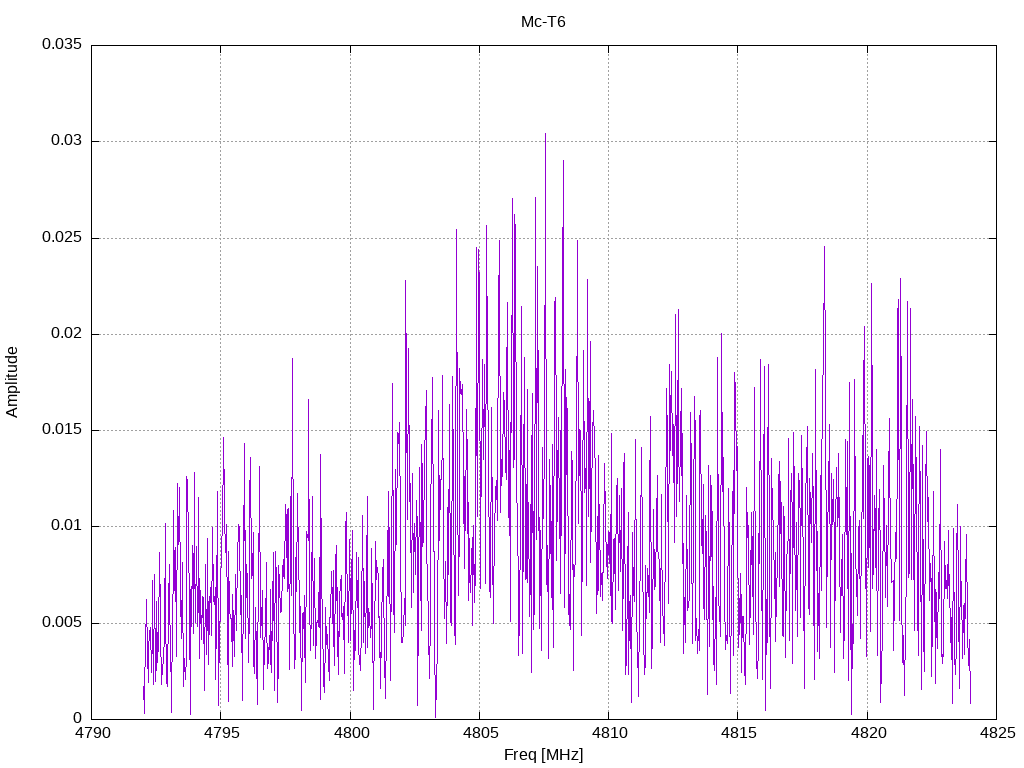Click the Freq [MHz] x-axis label
Image resolution: width=1024 pixels, height=768 pixels.
click(x=543, y=755)
